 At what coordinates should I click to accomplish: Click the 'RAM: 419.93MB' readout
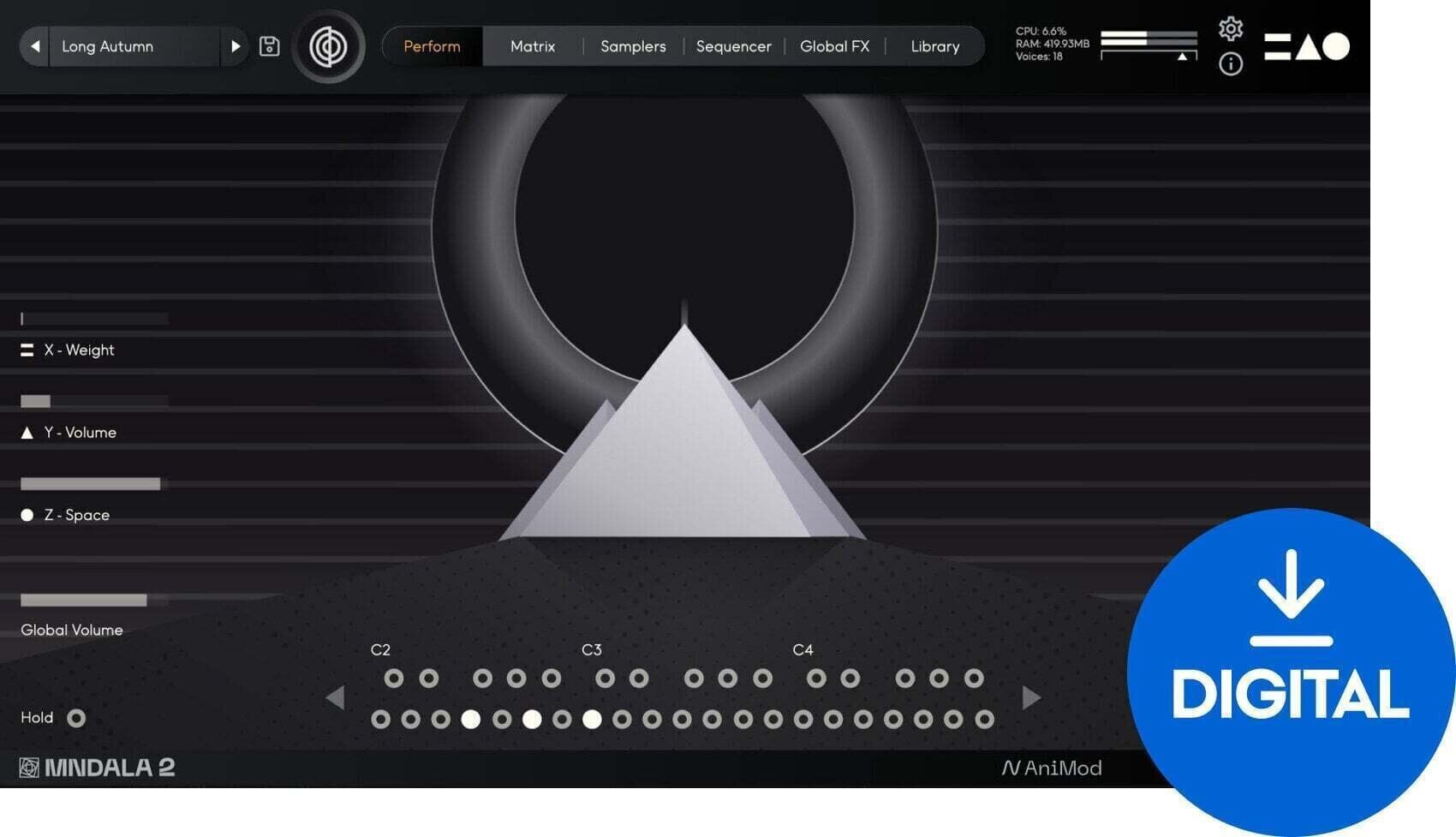1053,44
